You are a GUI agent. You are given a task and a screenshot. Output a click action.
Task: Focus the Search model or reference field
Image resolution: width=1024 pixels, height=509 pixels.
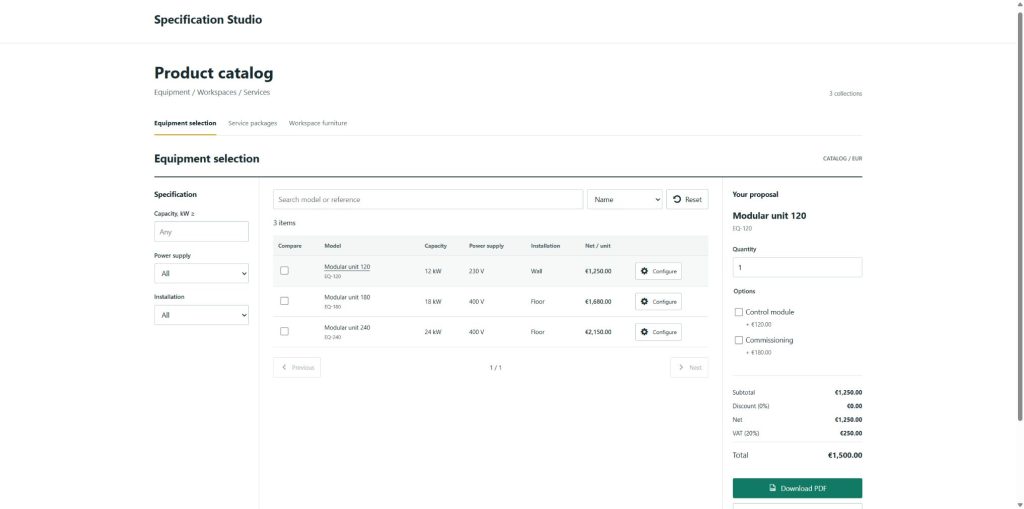point(428,199)
